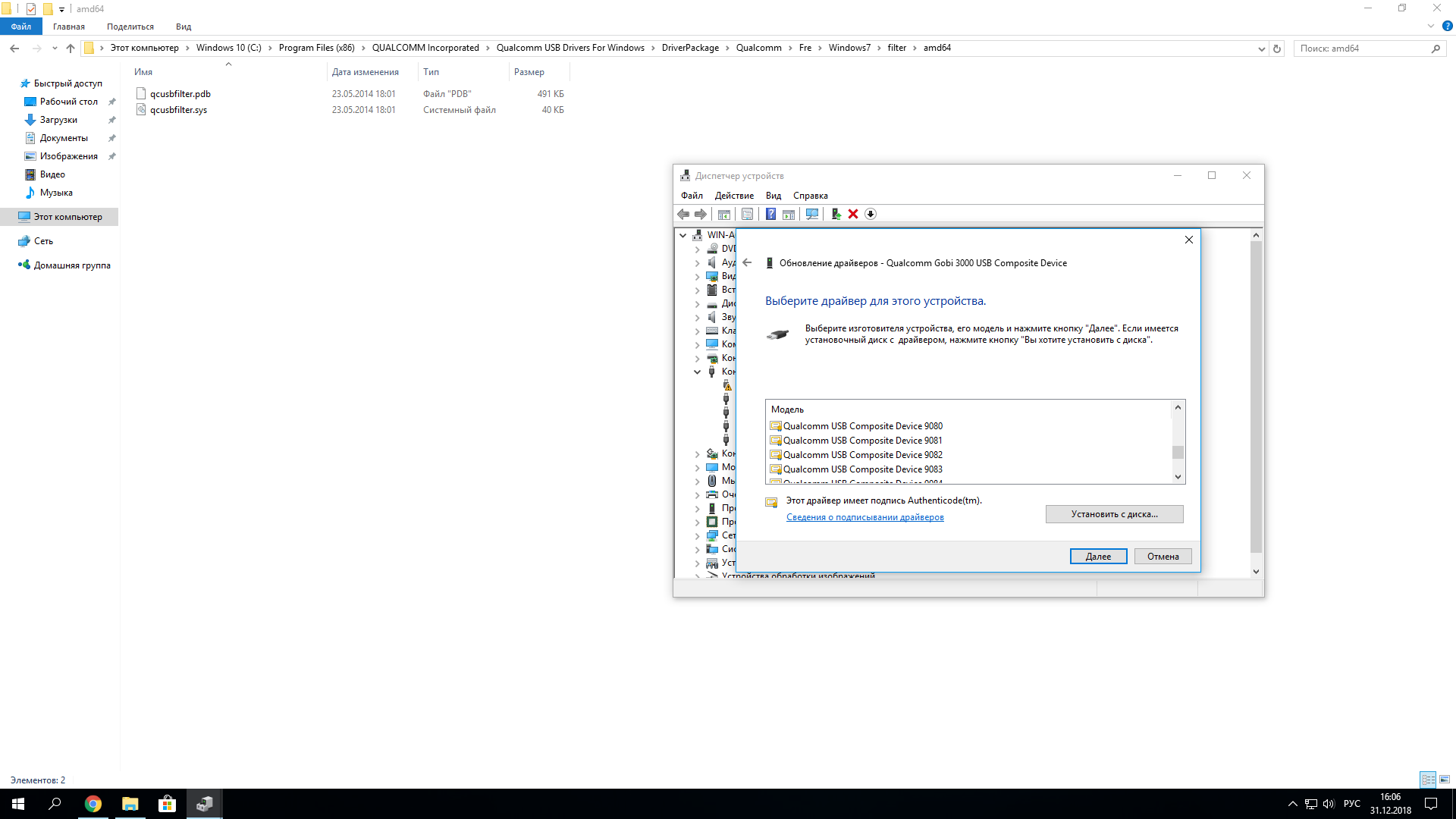Expand the Видеоадаптеры tree node

tap(698, 276)
